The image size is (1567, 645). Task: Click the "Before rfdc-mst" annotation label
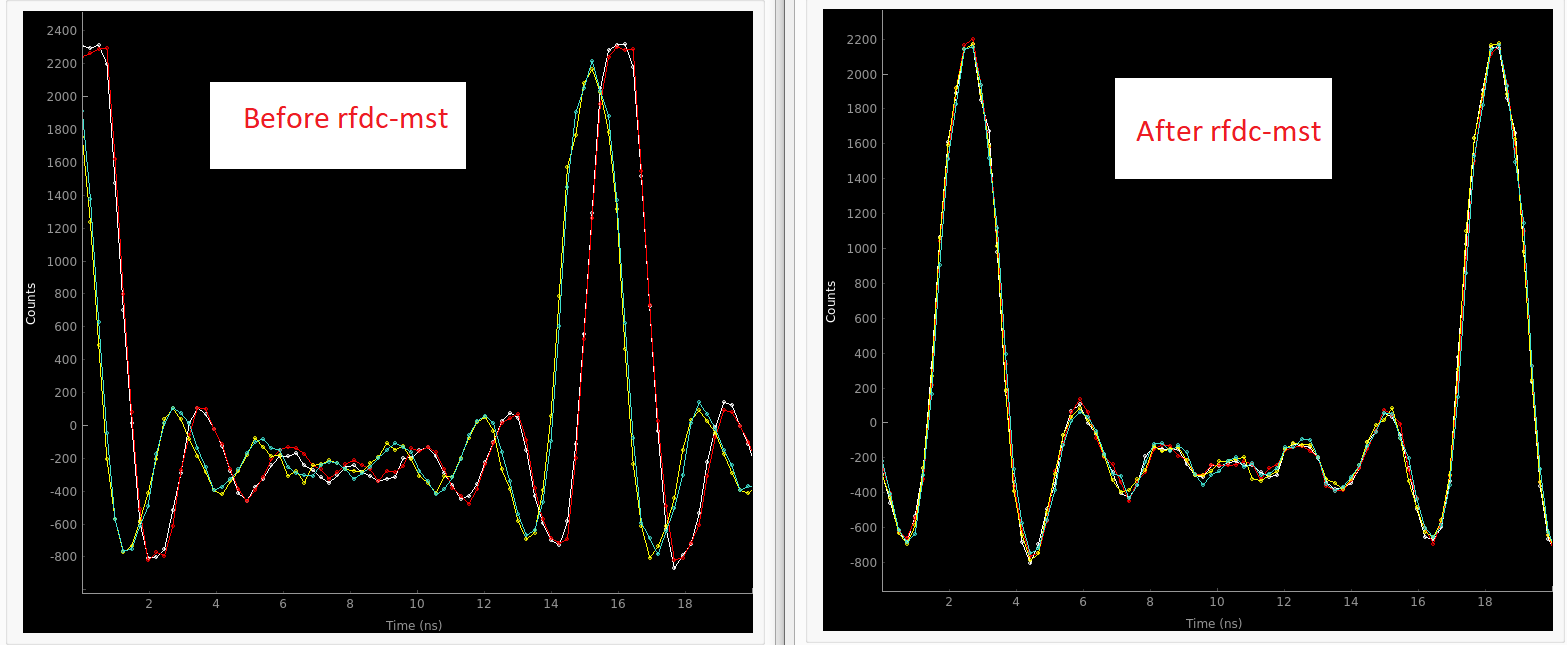(x=344, y=119)
